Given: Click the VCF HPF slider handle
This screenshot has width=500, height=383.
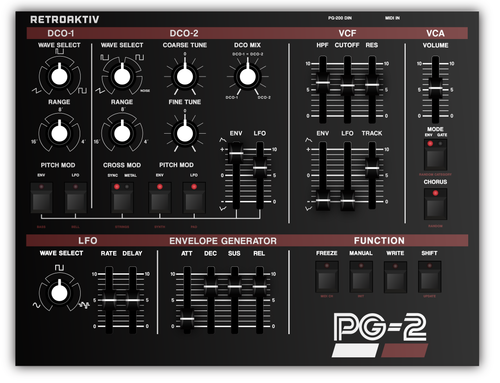Looking at the screenshot, I should click(323, 83).
